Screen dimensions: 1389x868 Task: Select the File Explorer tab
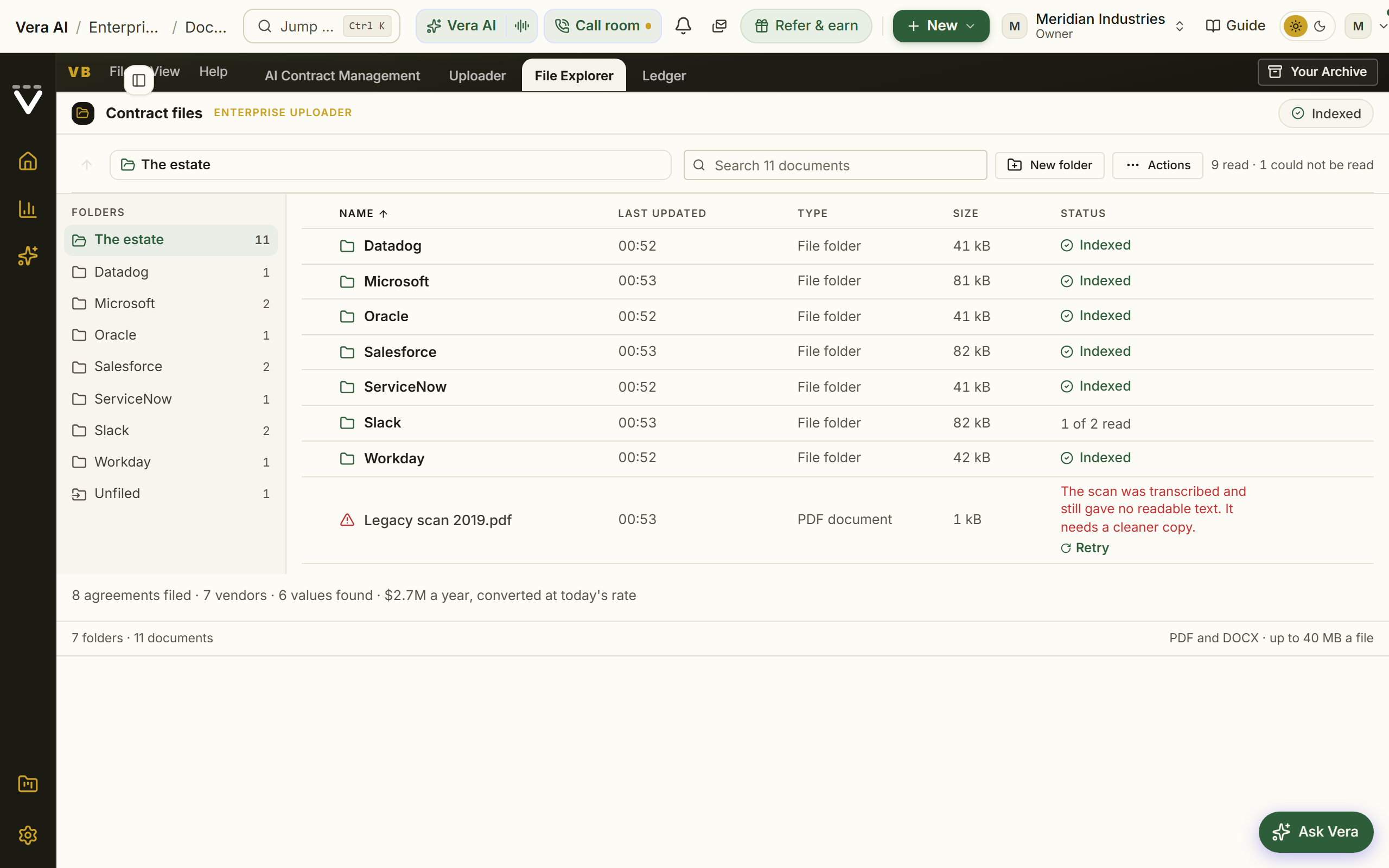point(574,75)
